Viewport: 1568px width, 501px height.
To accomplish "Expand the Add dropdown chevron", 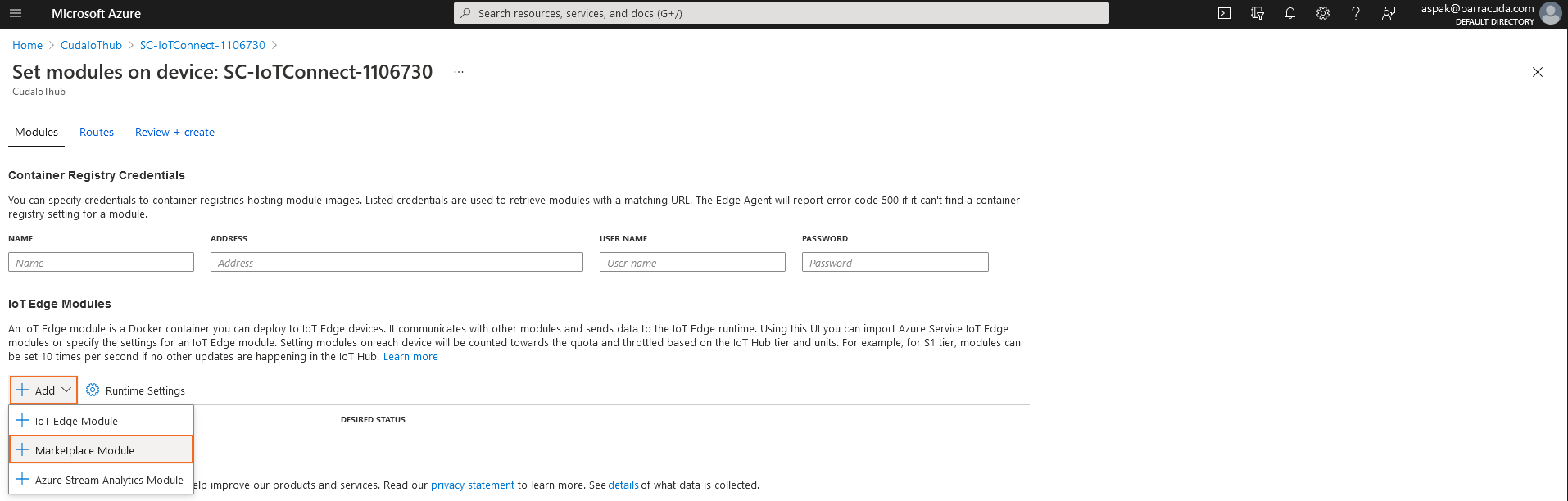I will [66, 390].
